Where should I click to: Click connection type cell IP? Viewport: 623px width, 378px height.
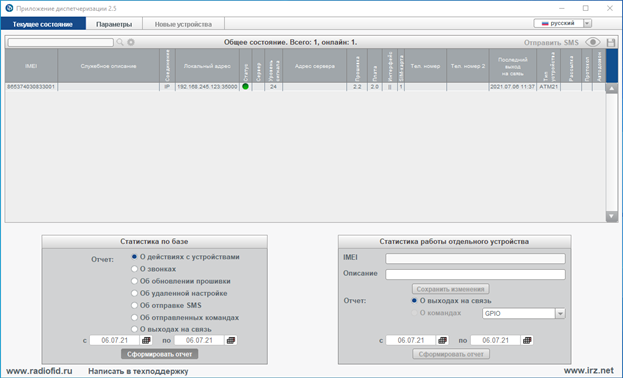coord(167,87)
